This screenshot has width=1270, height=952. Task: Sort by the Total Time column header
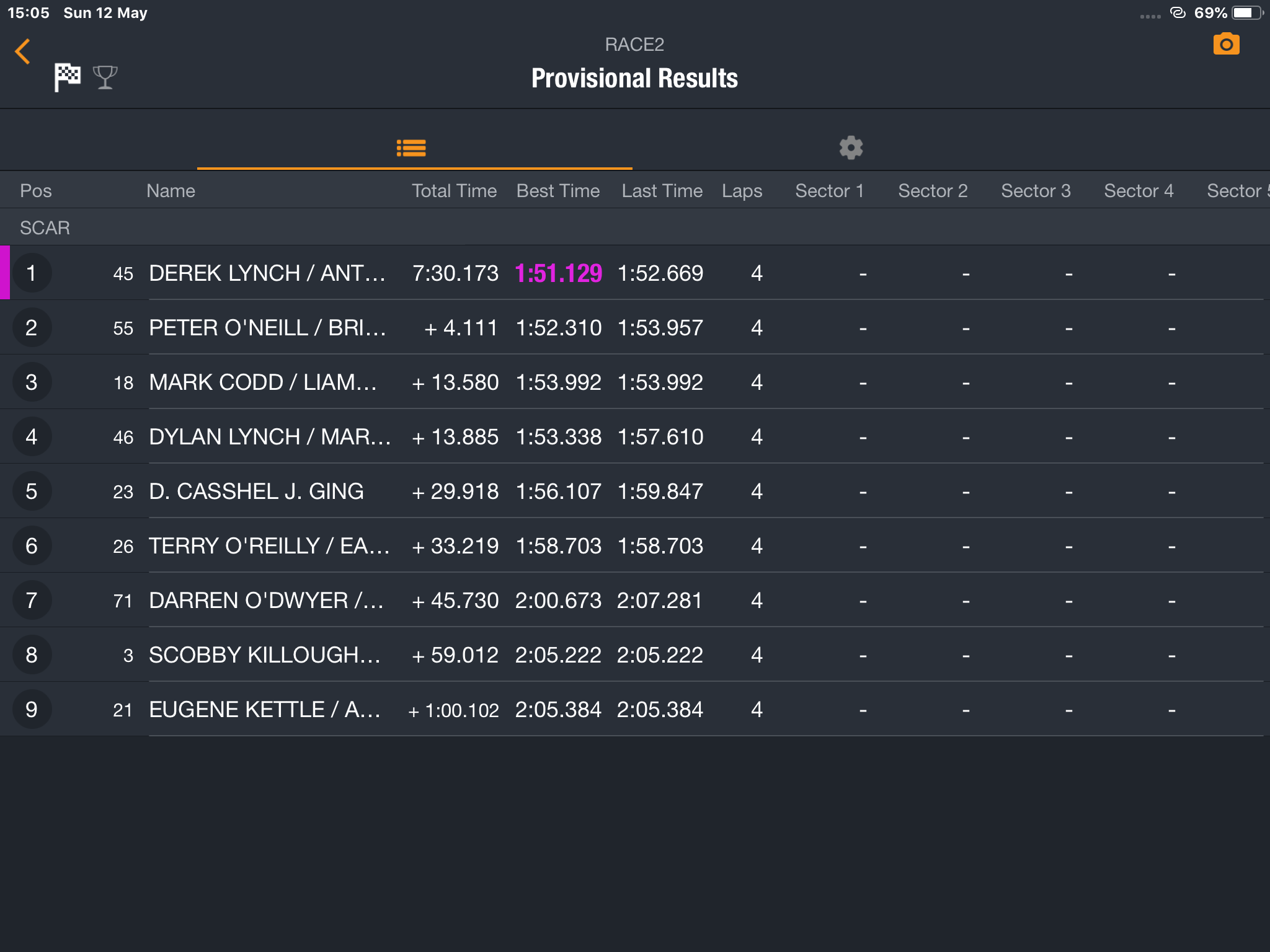click(455, 190)
